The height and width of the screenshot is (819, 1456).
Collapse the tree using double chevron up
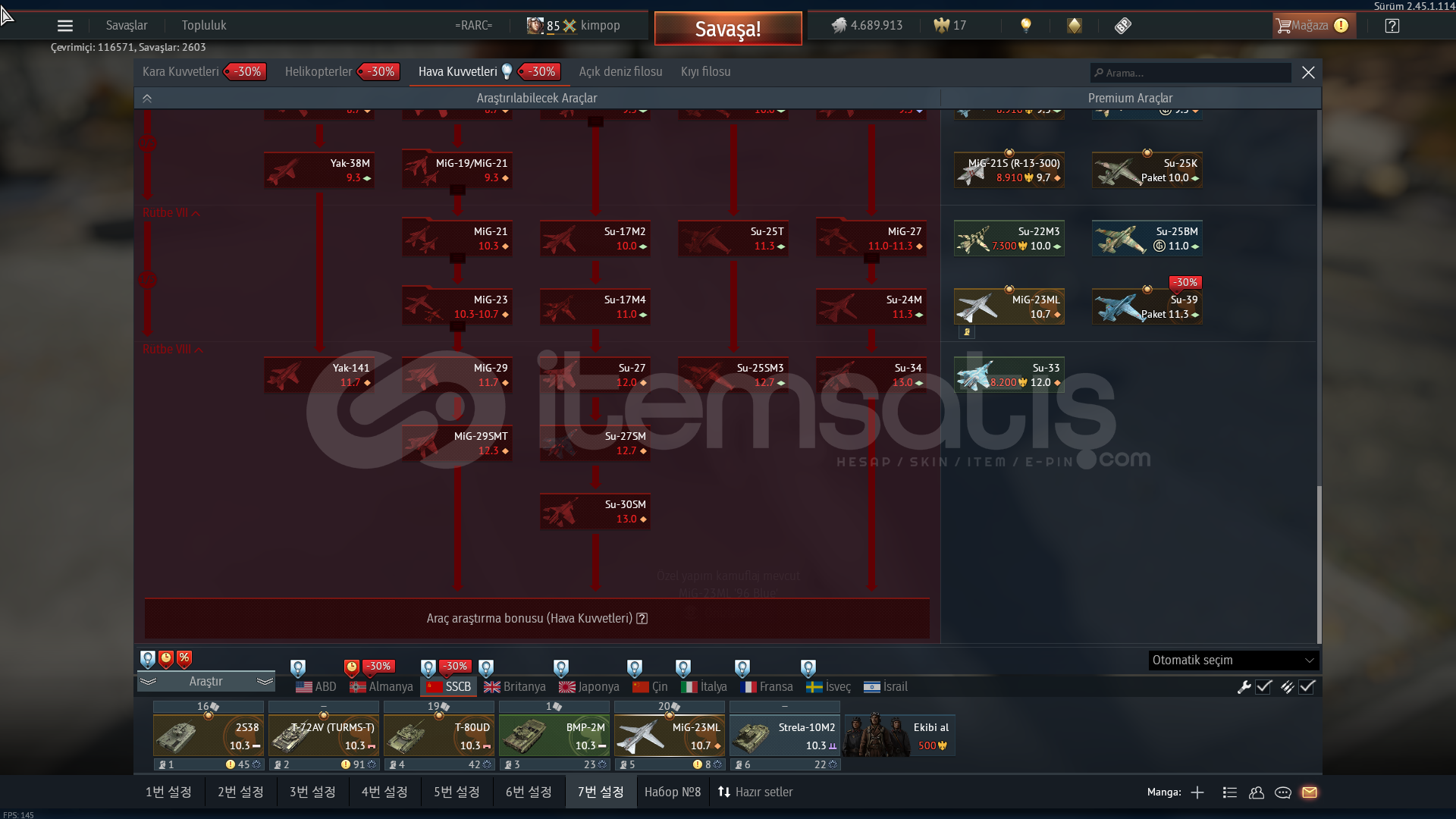click(x=147, y=99)
